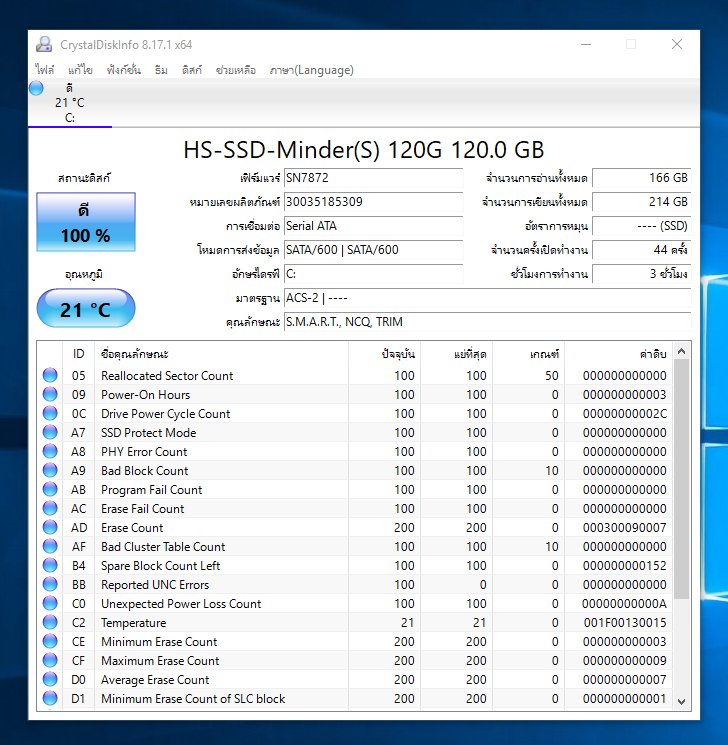Open the ภาษา(Language) menu
This screenshot has width=728, height=745.
tap(311, 70)
